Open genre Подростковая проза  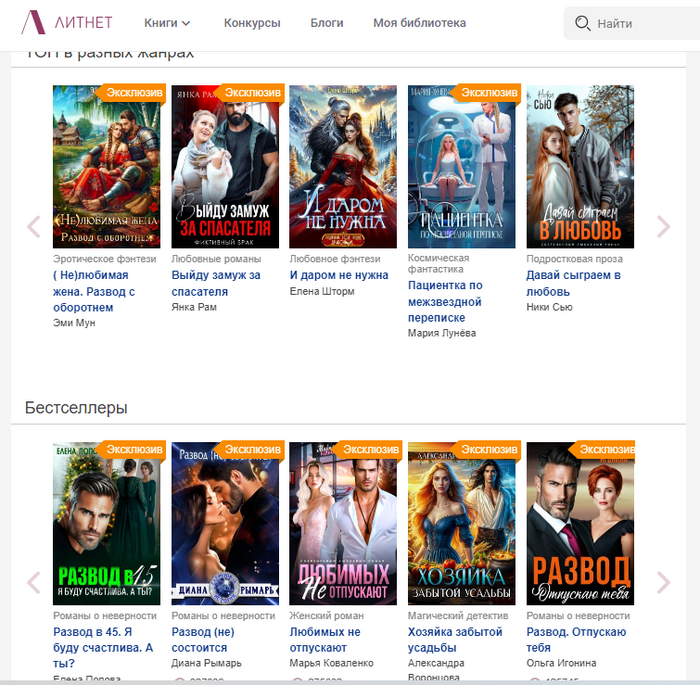pyautogui.click(x=574, y=259)
